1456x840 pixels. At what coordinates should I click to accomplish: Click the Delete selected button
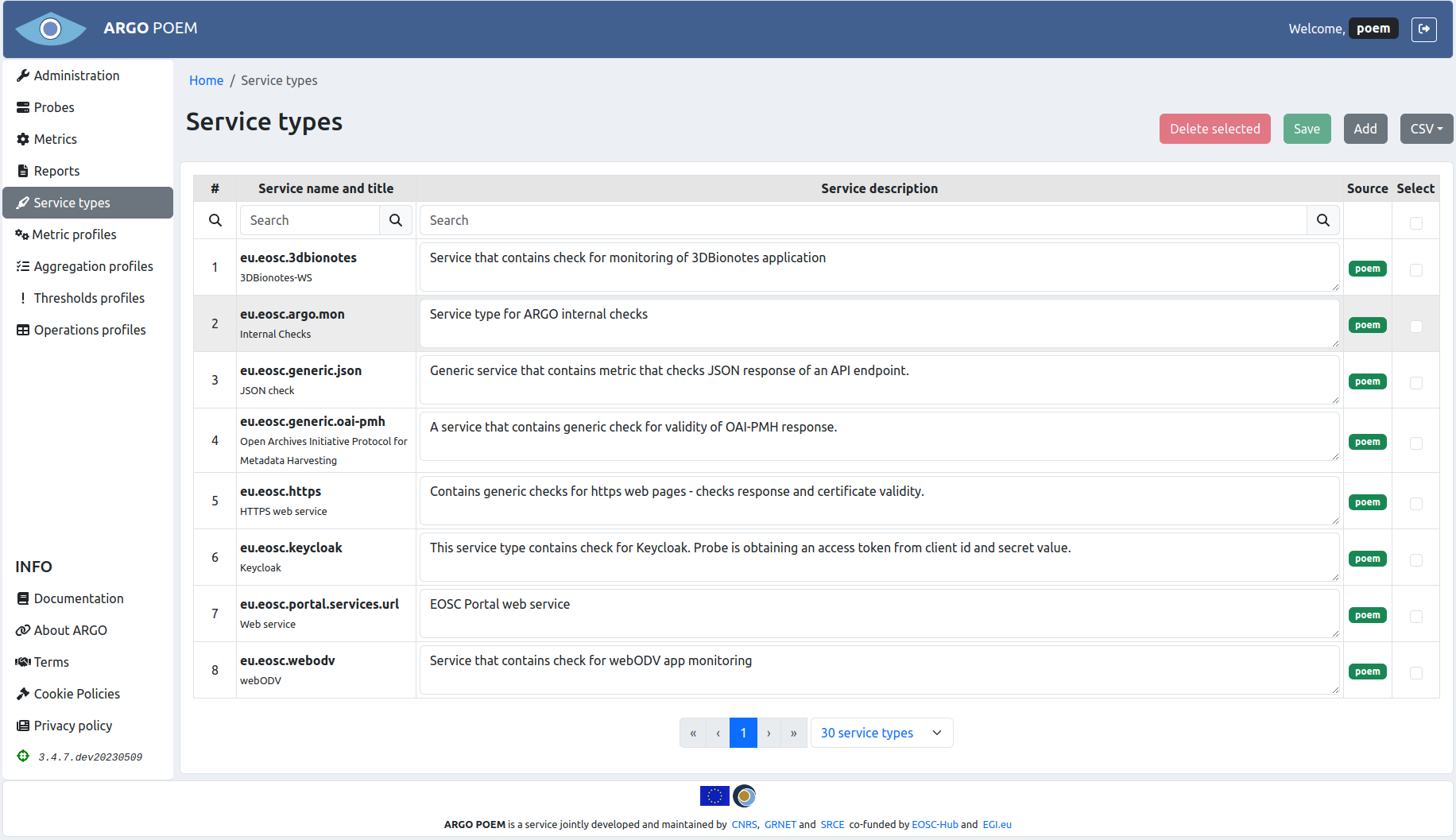pos(1214,129)
